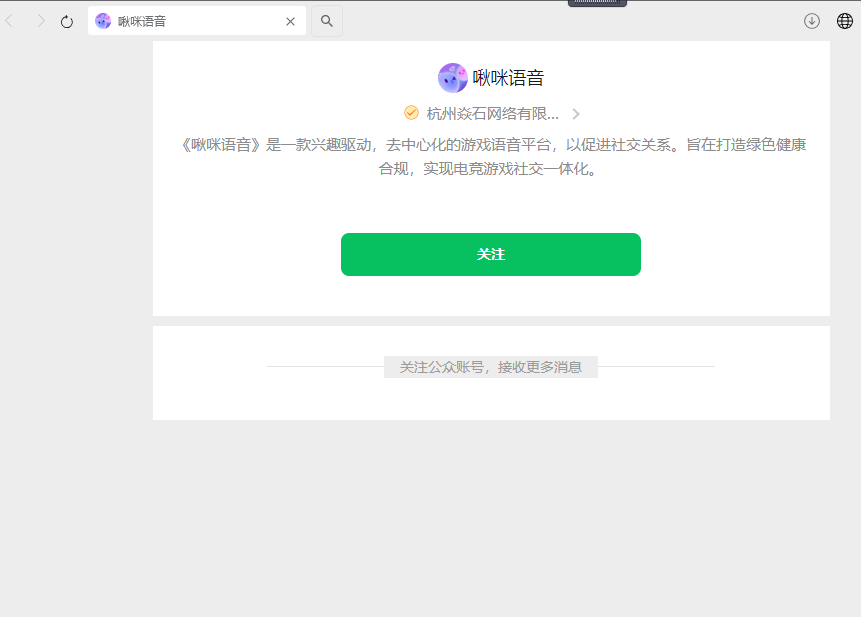Open the downloads icon in the toolbar
The image size is (861, 617).
(812, 21)
